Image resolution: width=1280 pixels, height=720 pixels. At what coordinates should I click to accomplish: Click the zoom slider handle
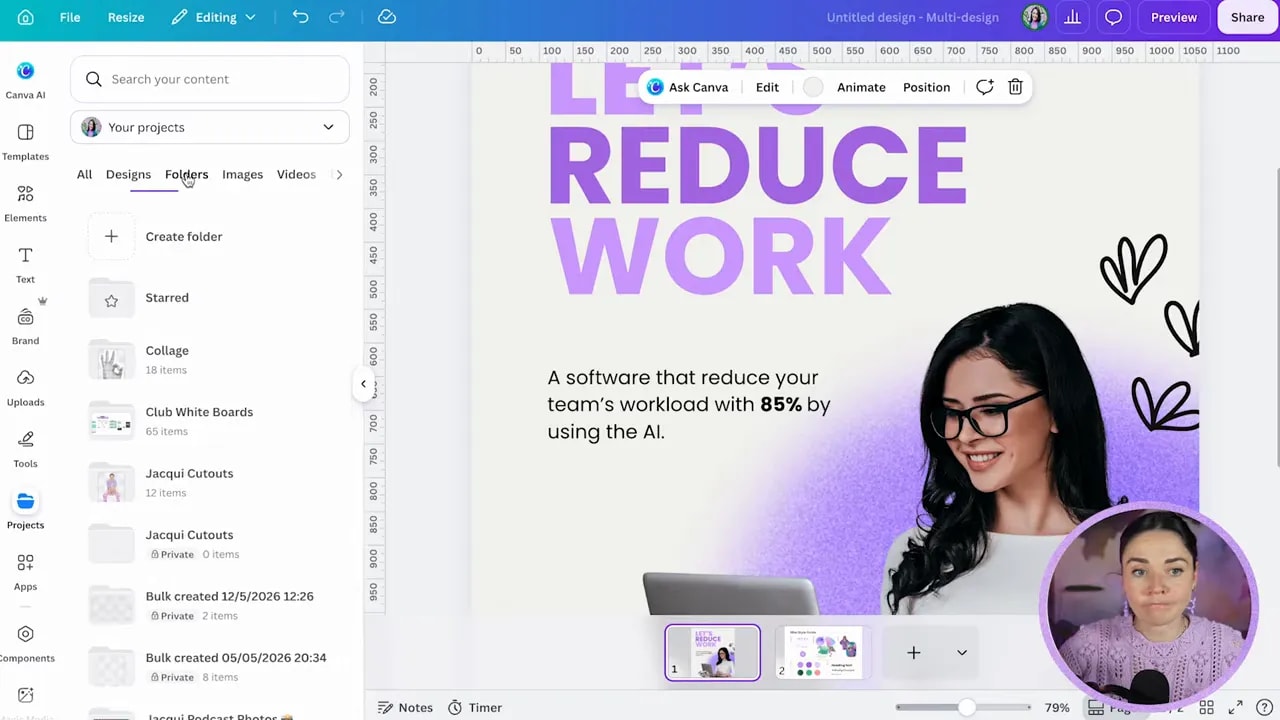[966, 708]
